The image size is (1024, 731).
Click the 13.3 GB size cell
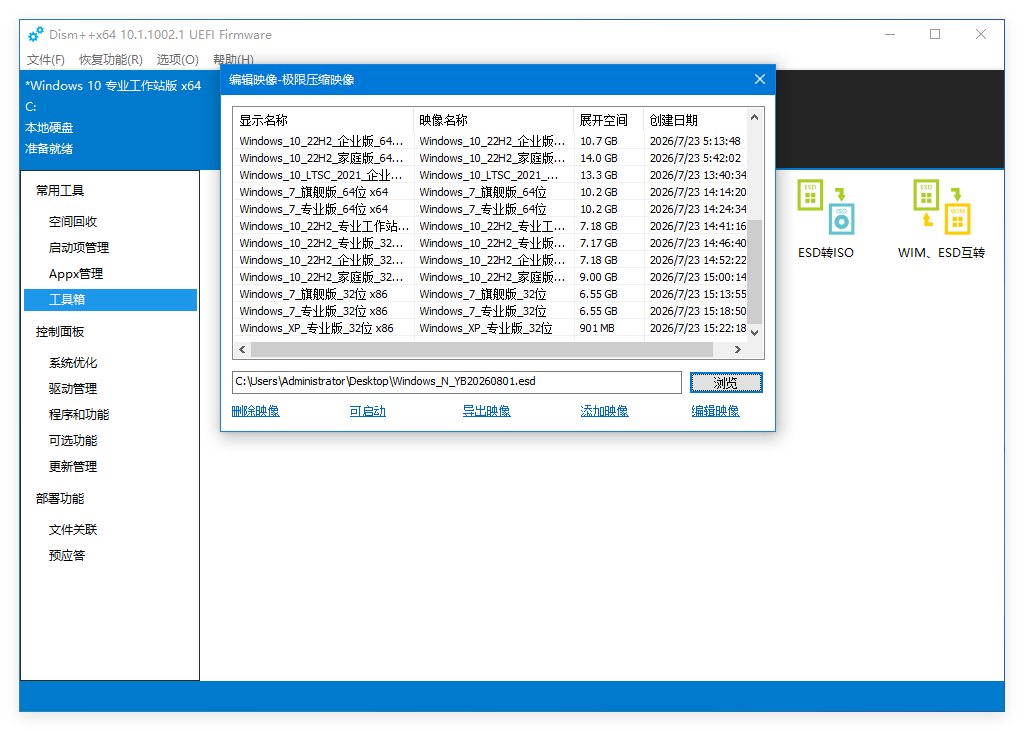coord(598,175)
